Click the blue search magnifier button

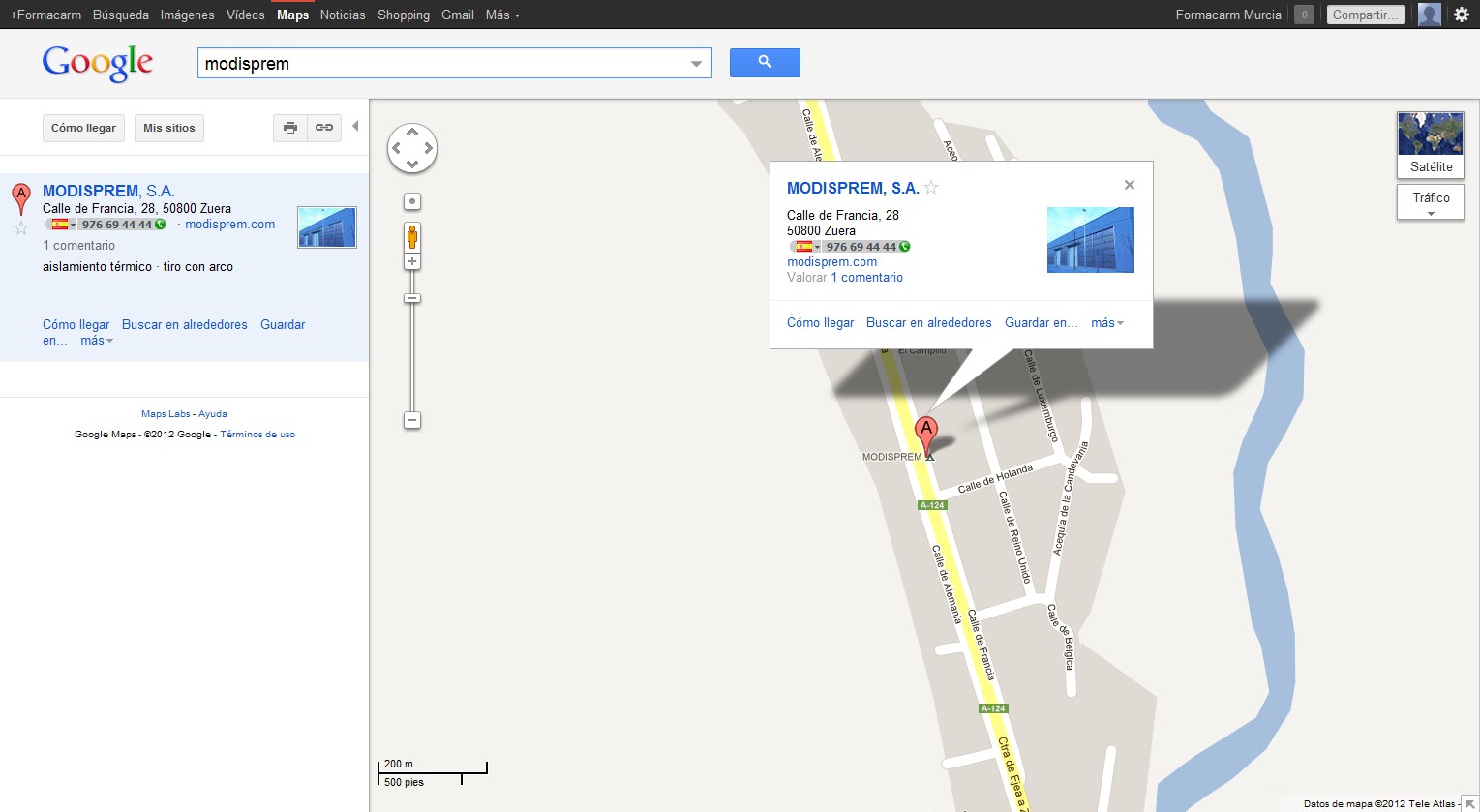(x=765, y=63)
